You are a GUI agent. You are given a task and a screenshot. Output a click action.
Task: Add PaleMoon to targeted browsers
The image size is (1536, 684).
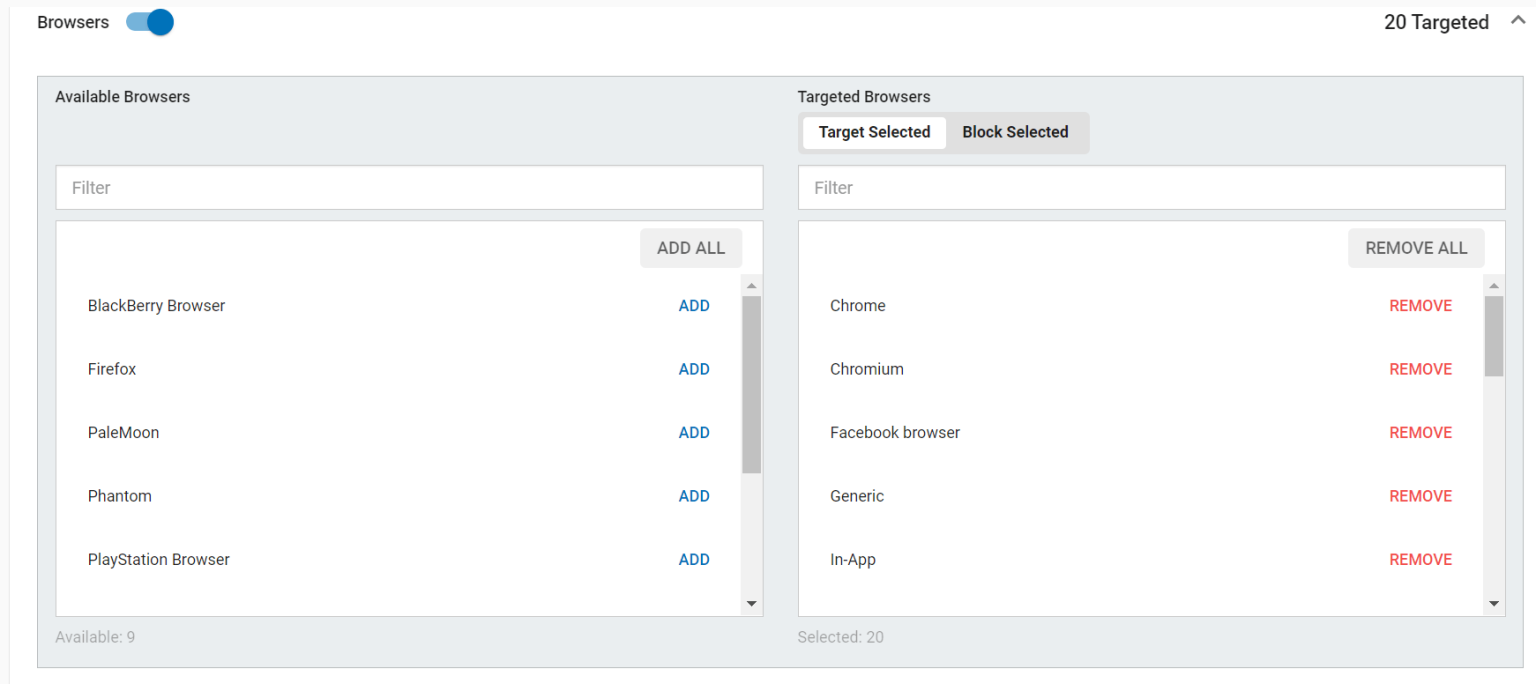coord(694,433)
